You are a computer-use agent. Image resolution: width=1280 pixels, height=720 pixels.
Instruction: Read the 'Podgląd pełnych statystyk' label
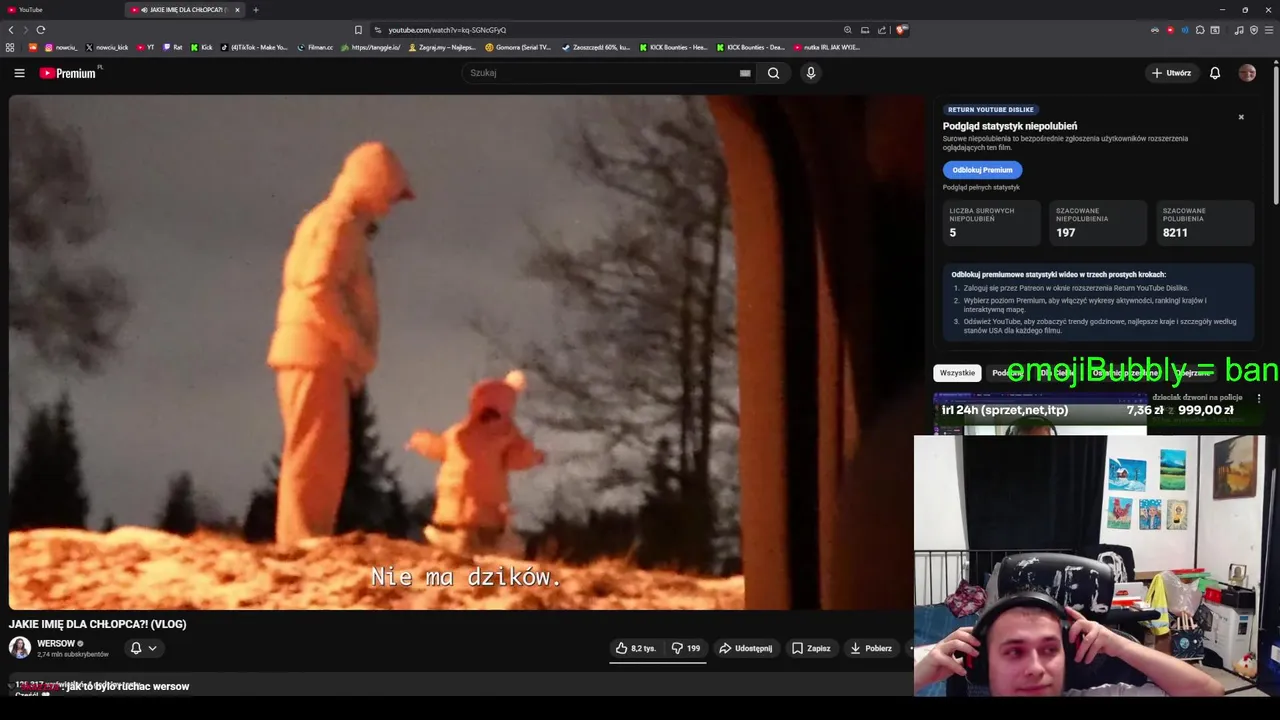tap(981, 187)
